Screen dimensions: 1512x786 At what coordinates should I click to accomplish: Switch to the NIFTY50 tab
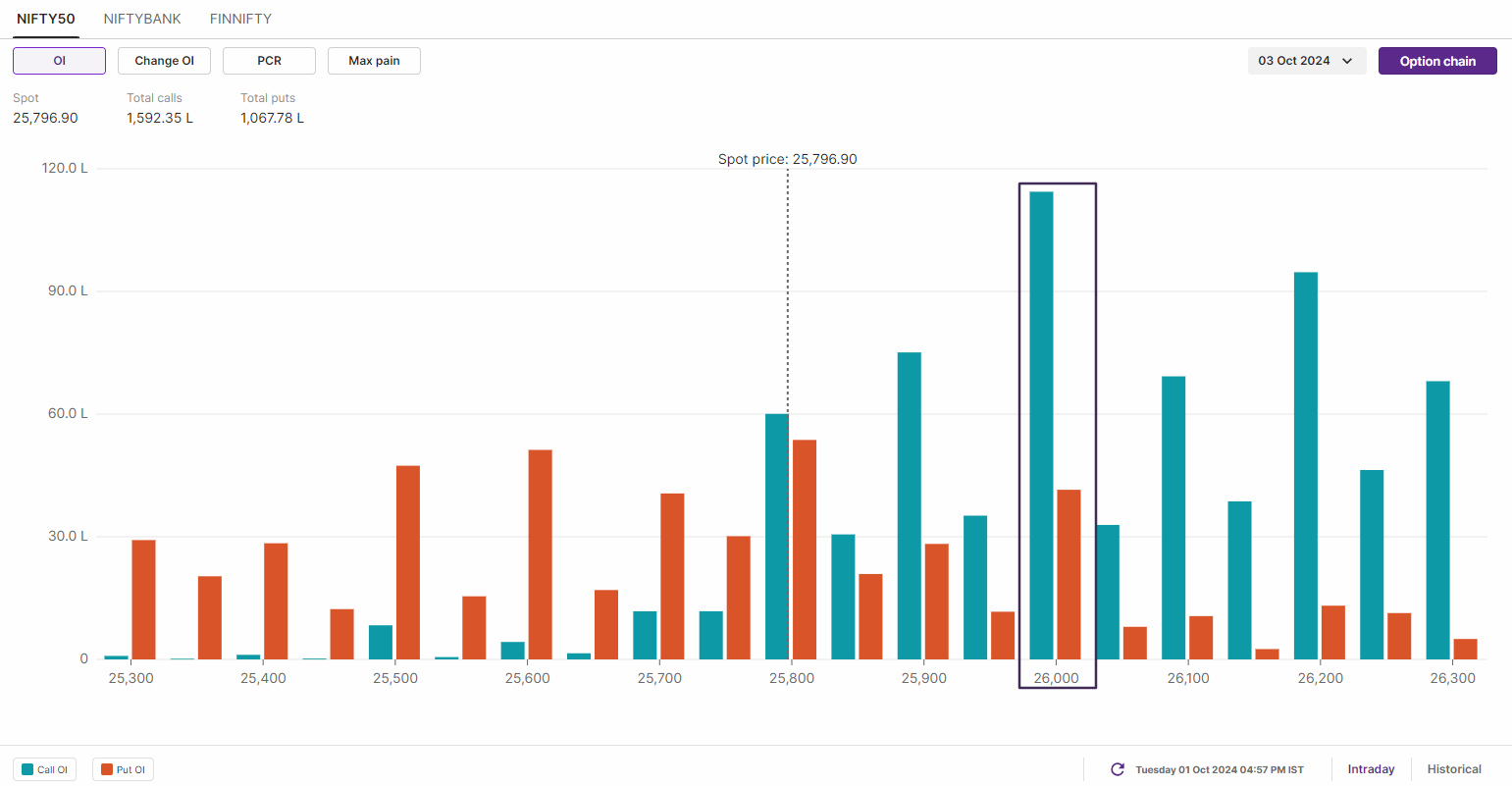coord(46,19)
